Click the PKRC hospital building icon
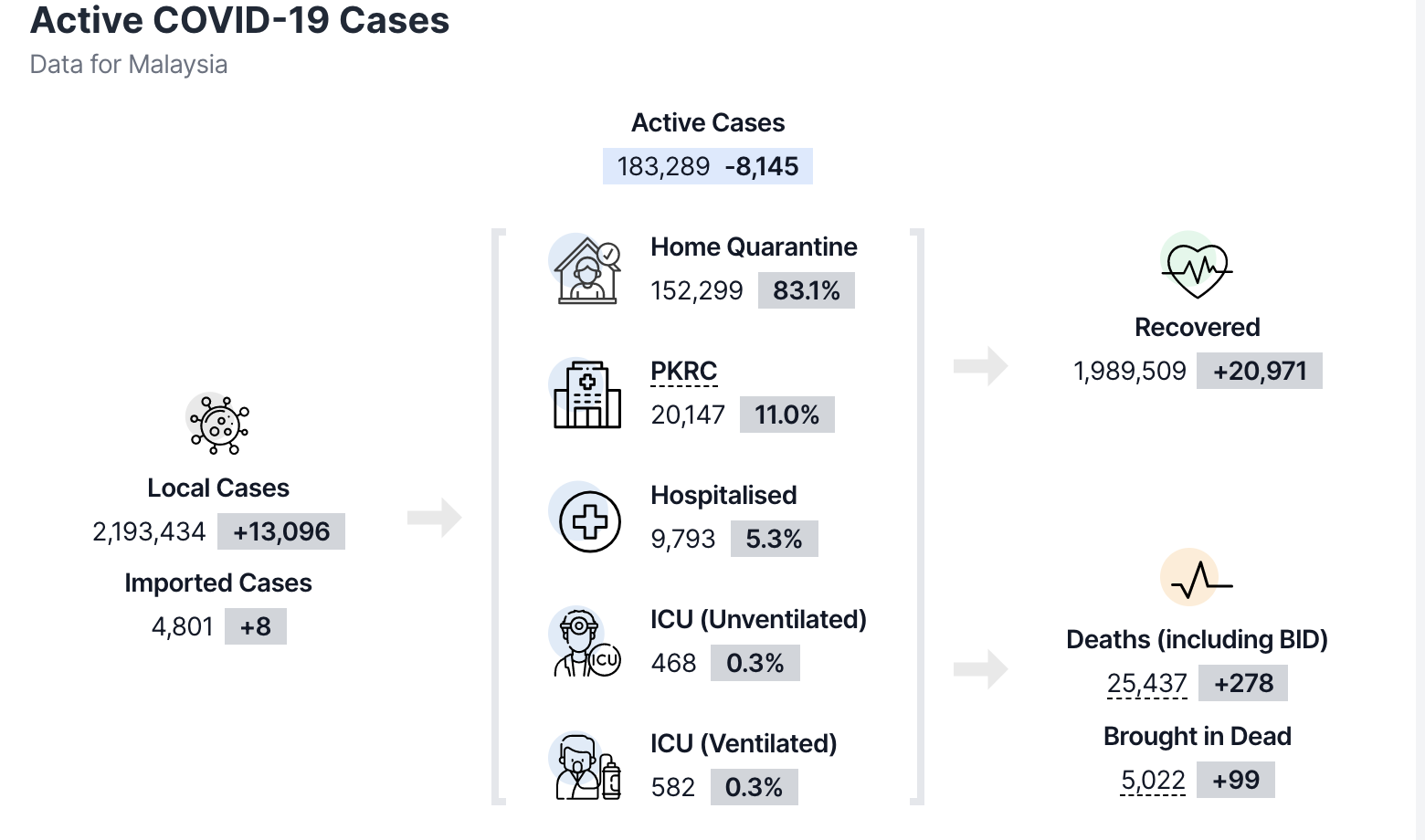1425x840 pixels. tap(587, 394)
